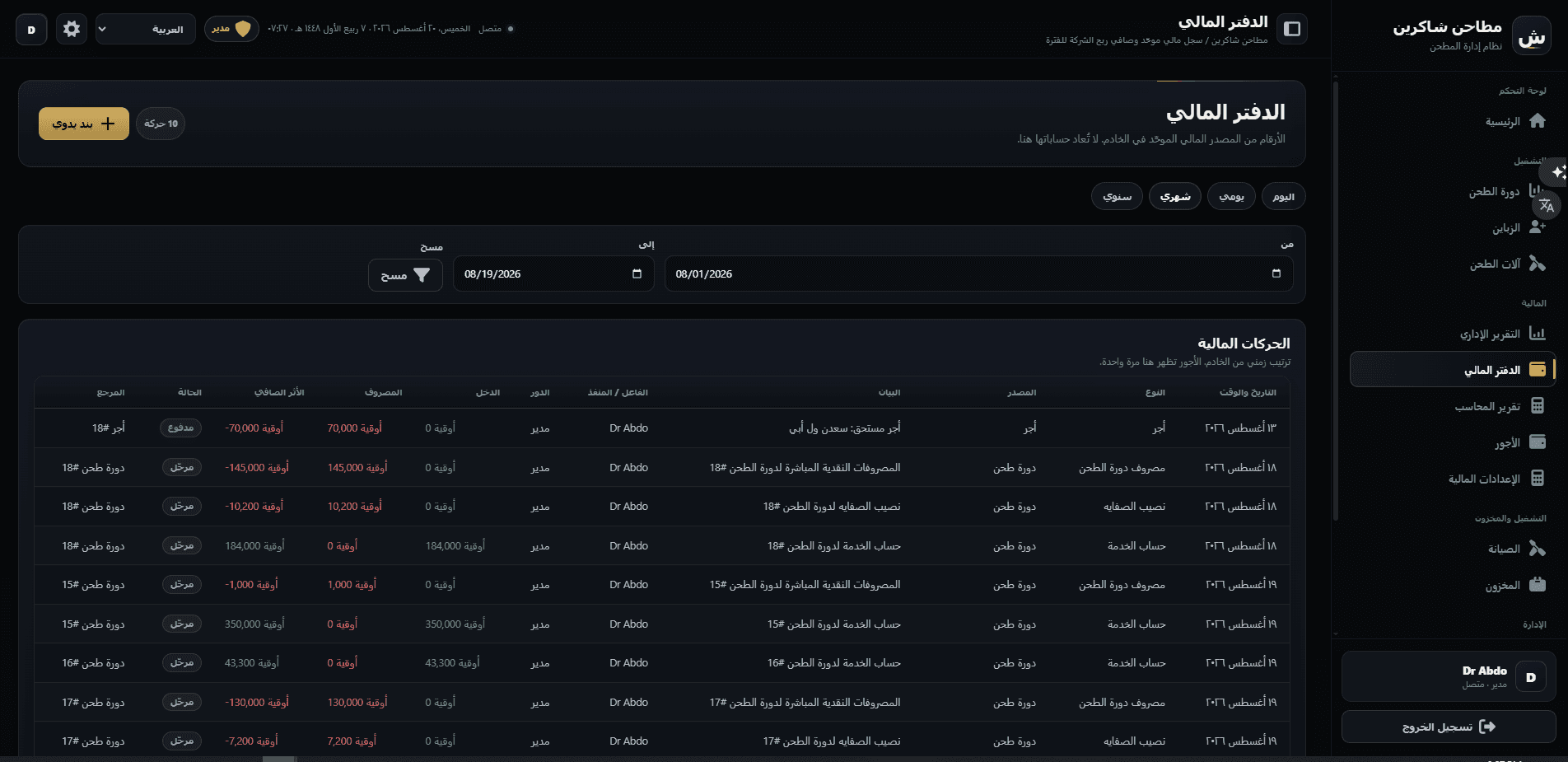
Task: Open the calendar picker of the إلى date
Action: tap(637, 273)
